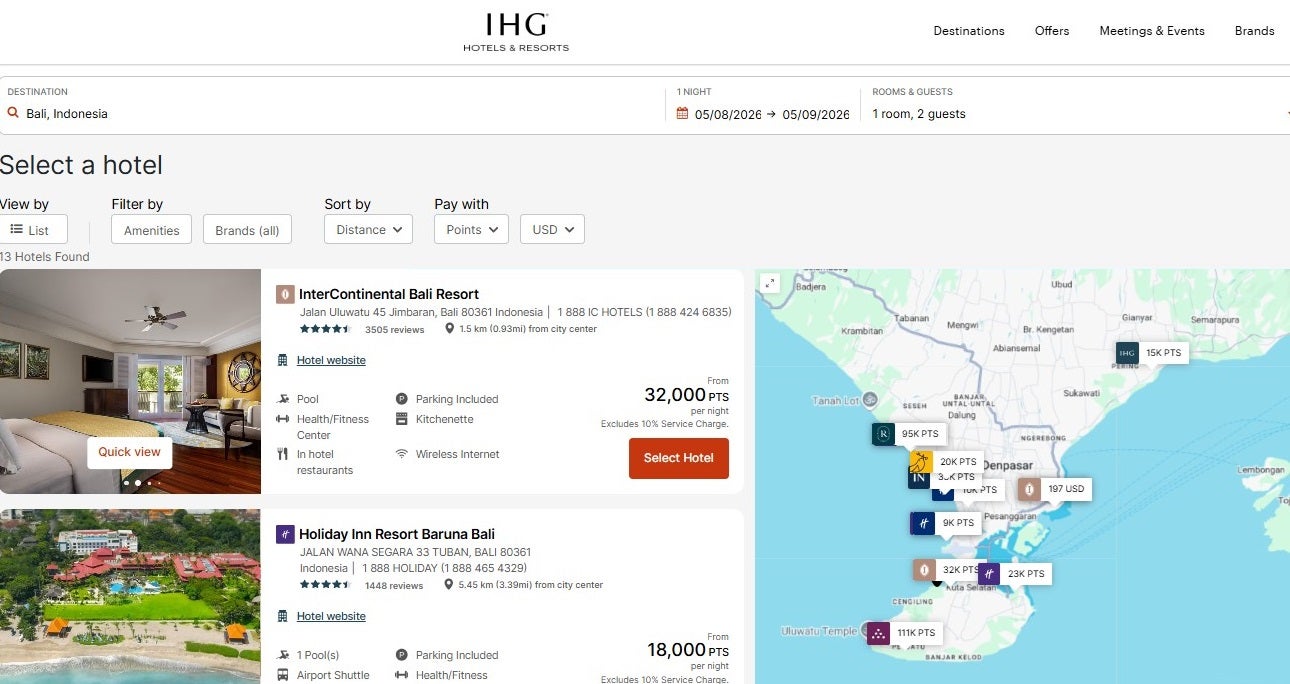Image resolution: width=1290 pixels, height=684 pixels.
Task: Click the 32,000 PTS price text
Action: [x=686, y=395]
